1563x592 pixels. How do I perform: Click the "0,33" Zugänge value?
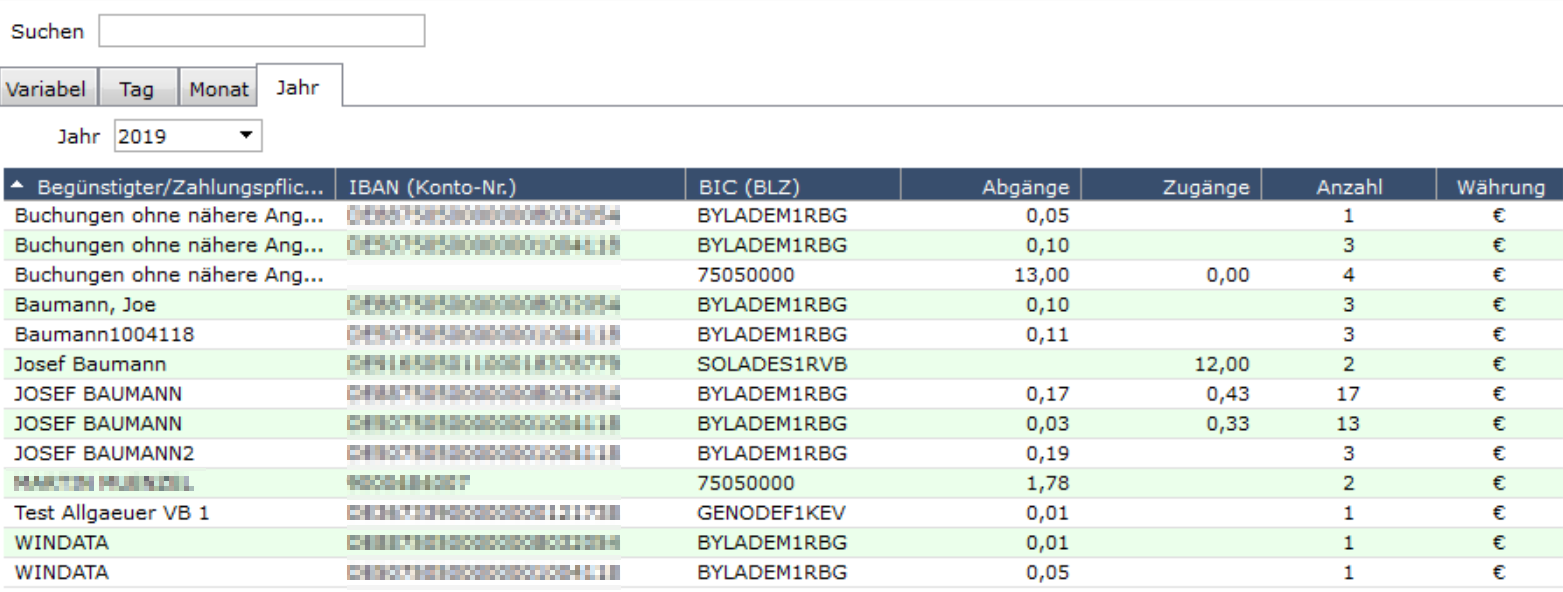tap(1229, 424)
